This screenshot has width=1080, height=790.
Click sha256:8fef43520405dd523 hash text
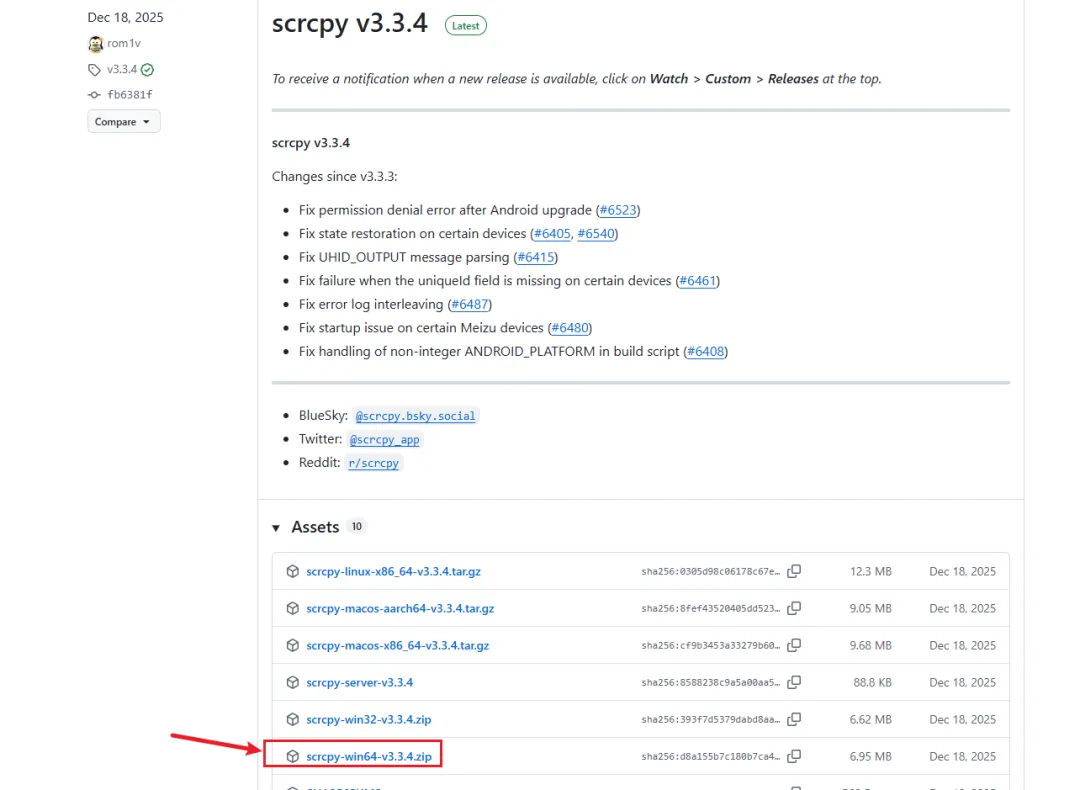tap(710, 609)
